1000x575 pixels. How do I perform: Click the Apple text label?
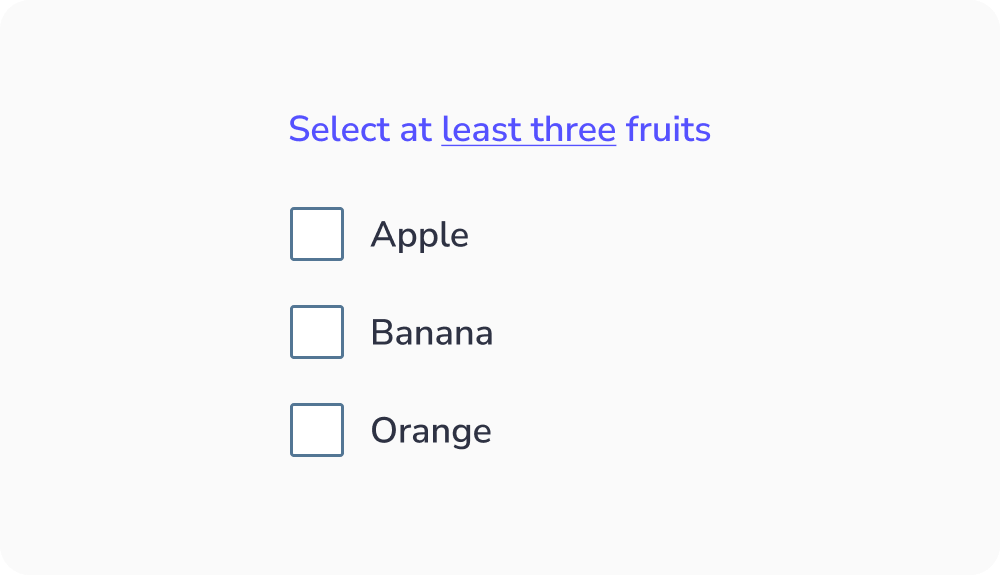[419, 235]
